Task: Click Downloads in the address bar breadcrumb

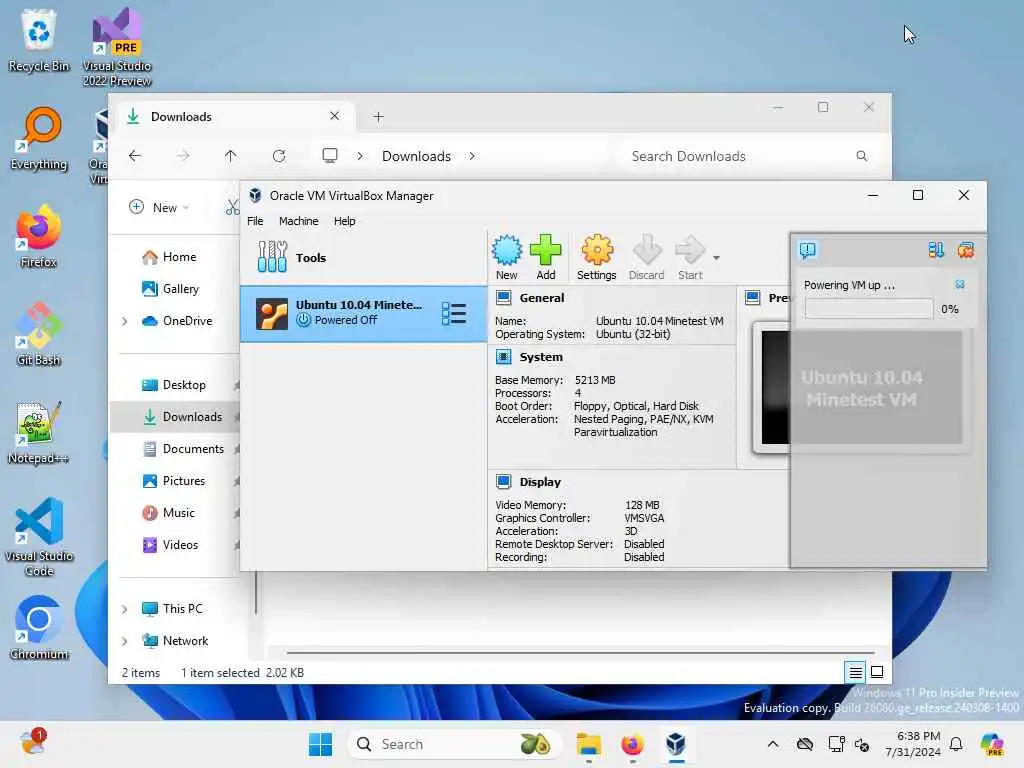Action: click(416, 156)
